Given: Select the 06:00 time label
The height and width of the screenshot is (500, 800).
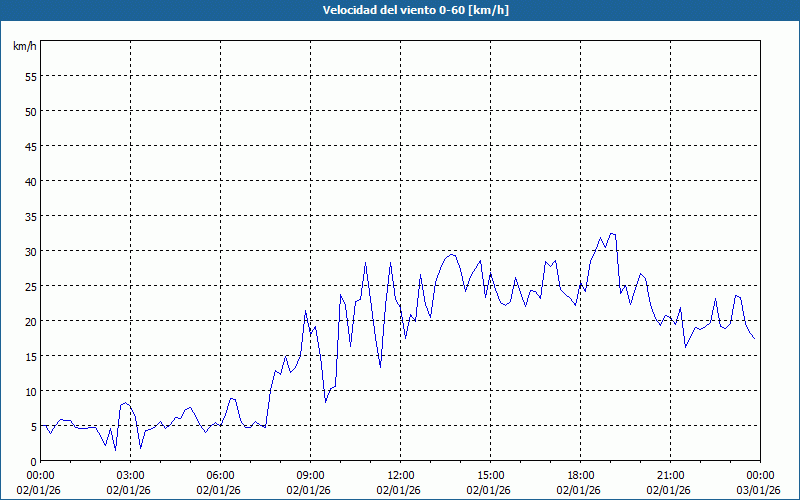Looking at the screenshot, I should [x=220, y=475].
